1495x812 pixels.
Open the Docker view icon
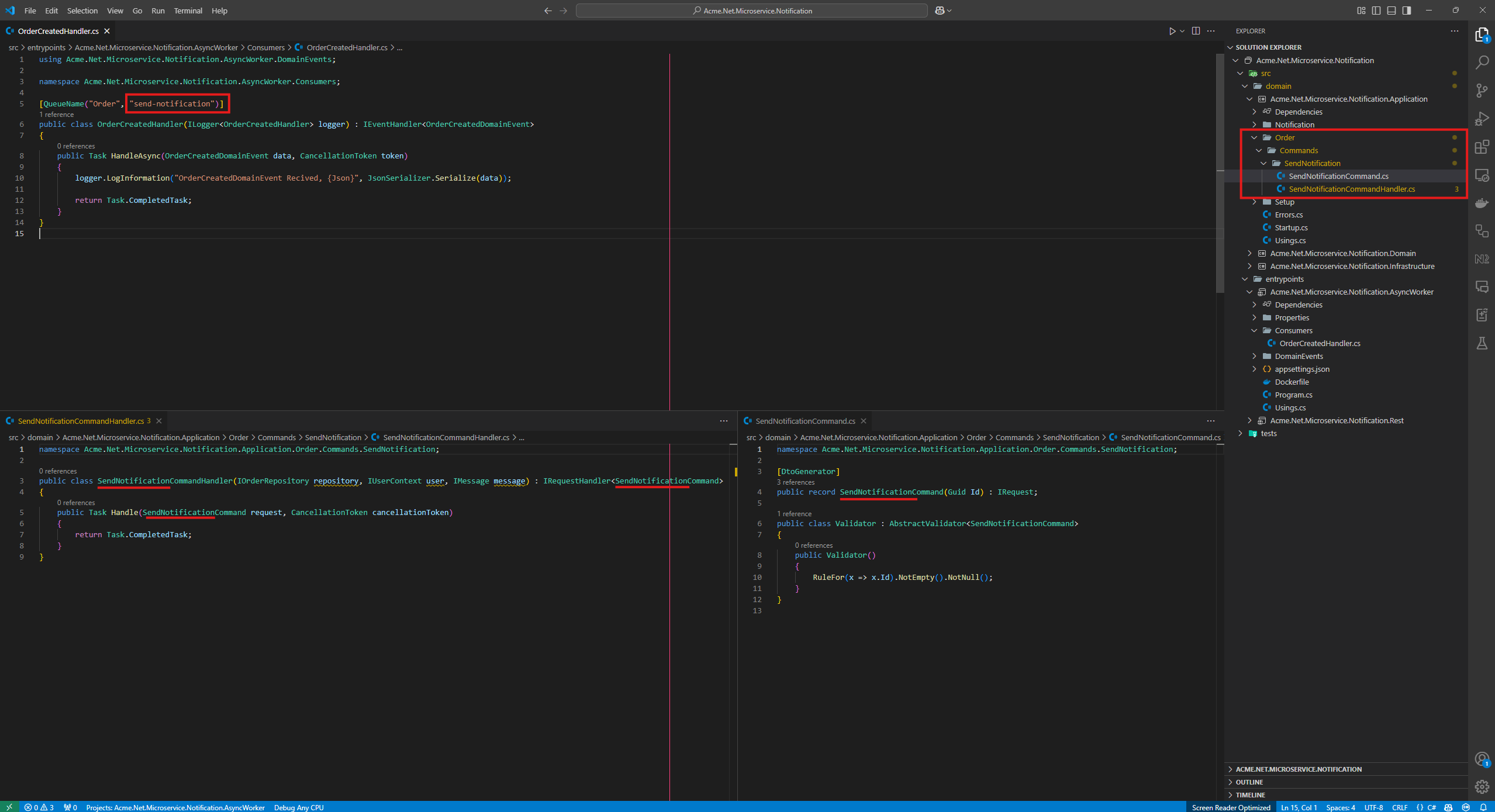[x=1482, y=203]
